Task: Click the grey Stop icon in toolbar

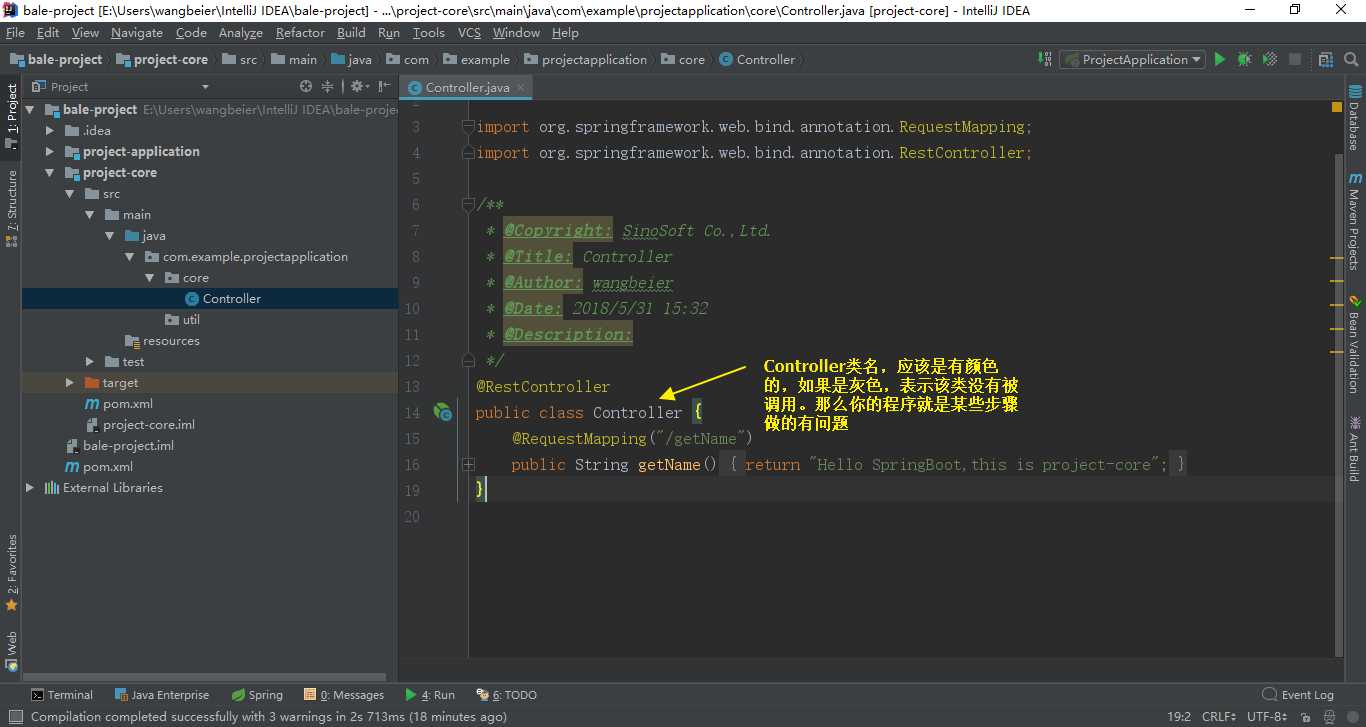Action: click(x=1295, y=59)
